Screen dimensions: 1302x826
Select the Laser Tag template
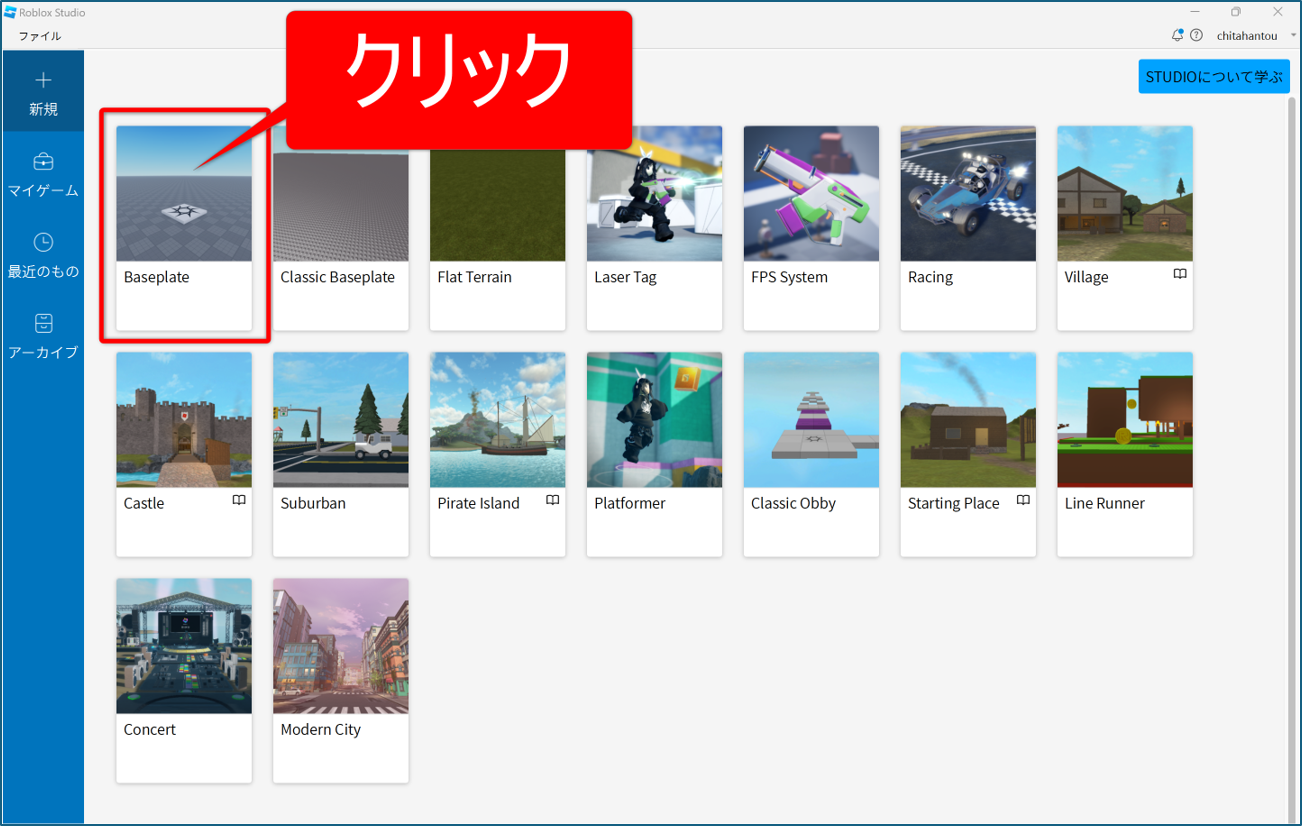click(x=654, y=194)
